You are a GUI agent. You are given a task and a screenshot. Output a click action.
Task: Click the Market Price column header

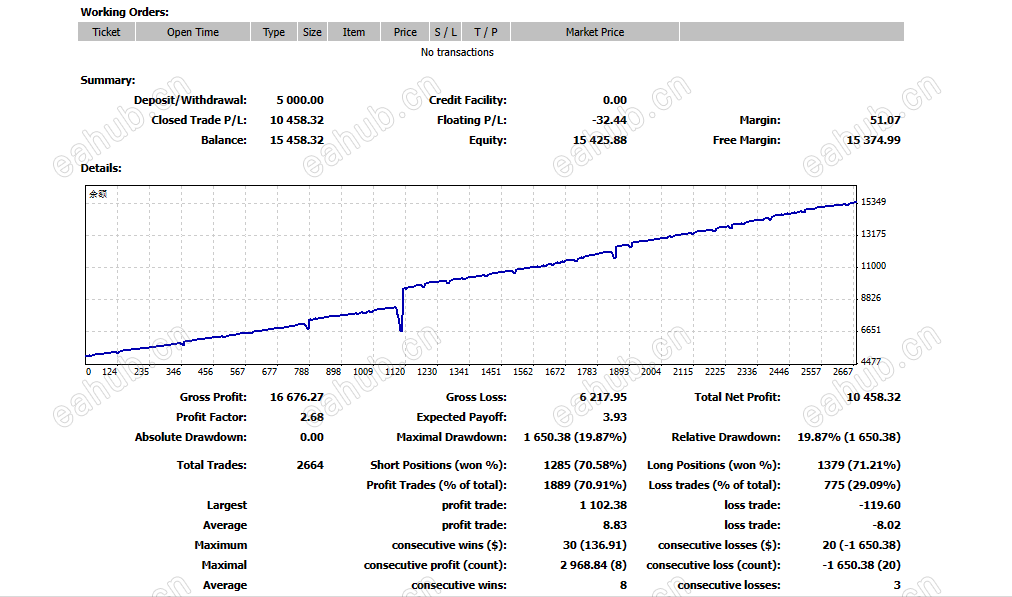click(x=595, y=32)
